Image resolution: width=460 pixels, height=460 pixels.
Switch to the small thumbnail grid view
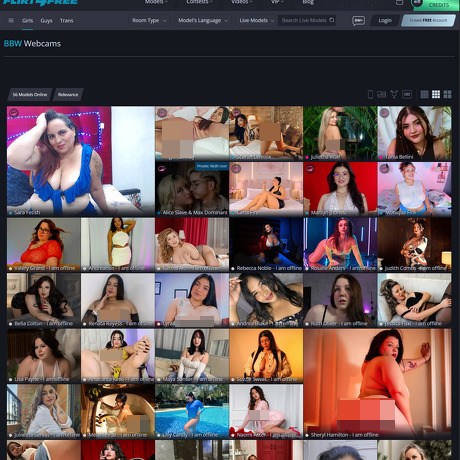(424, 94)
